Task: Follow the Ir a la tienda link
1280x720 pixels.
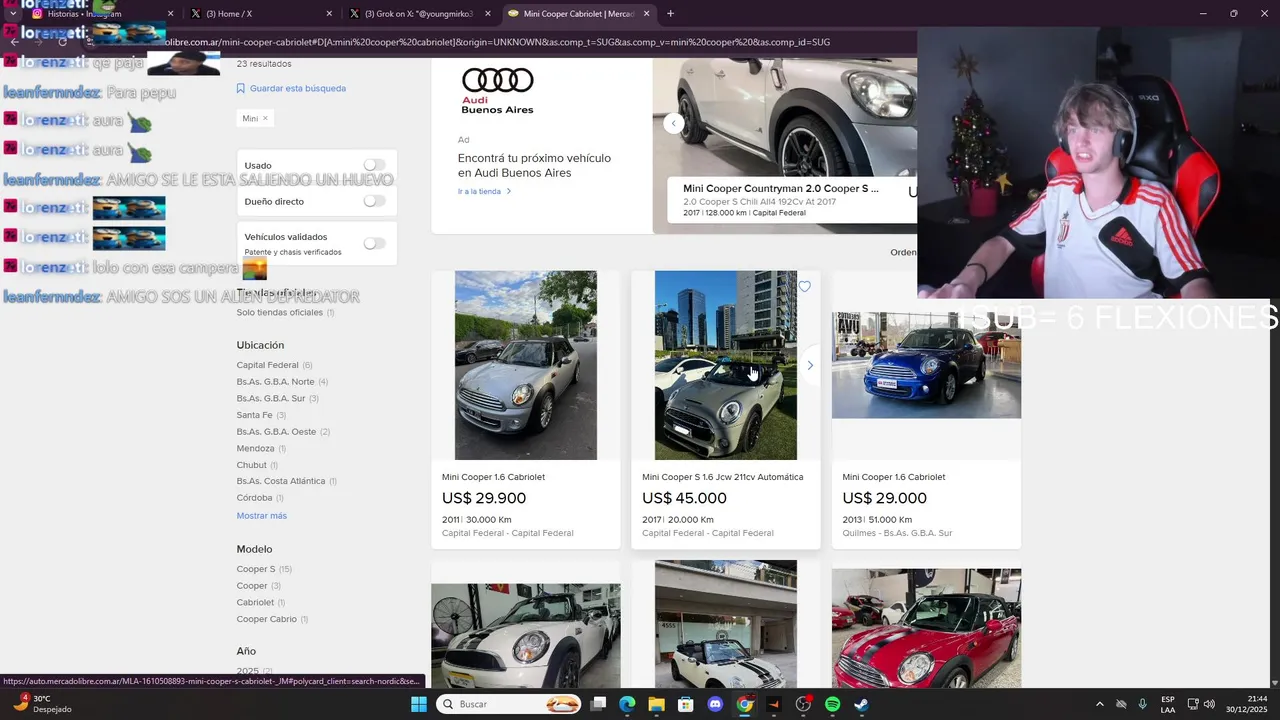Action: [x=484, y=191]
